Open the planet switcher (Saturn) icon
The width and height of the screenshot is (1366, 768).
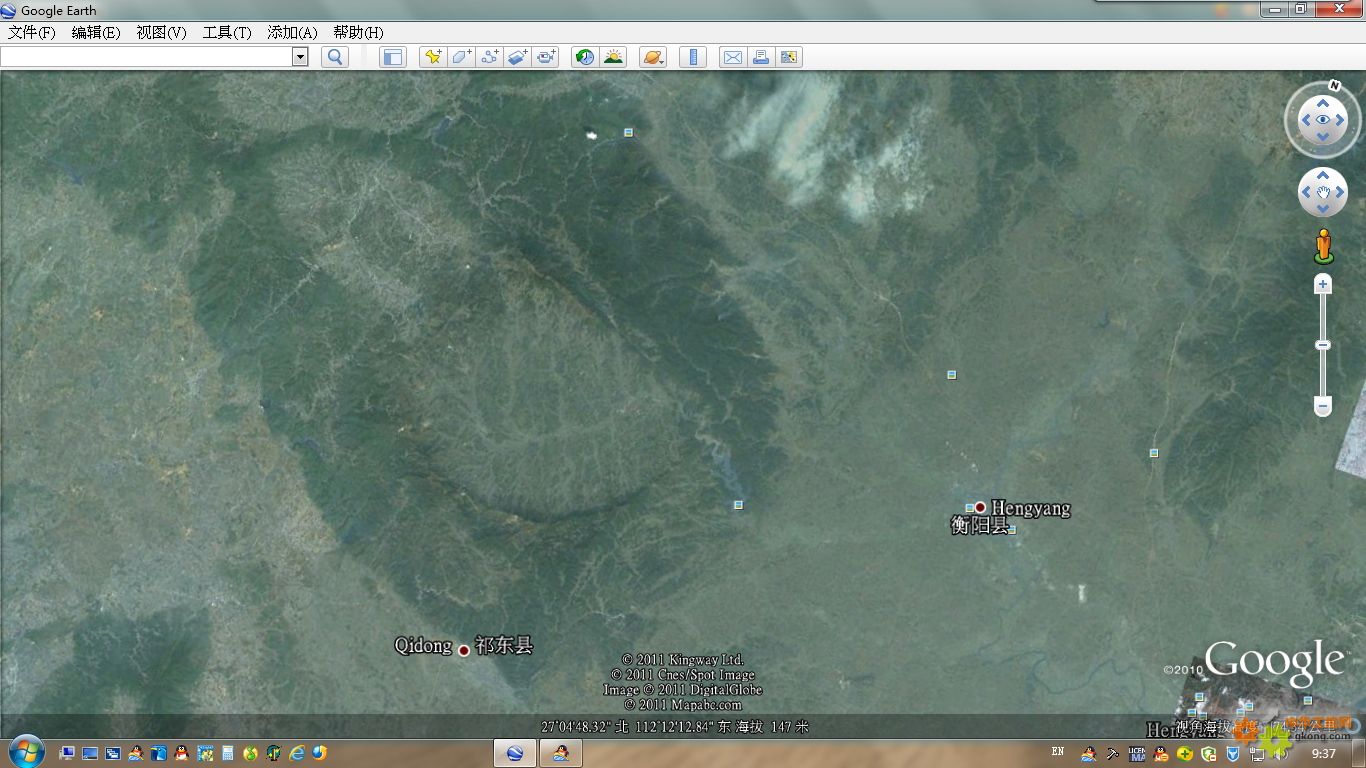point(653,57)
